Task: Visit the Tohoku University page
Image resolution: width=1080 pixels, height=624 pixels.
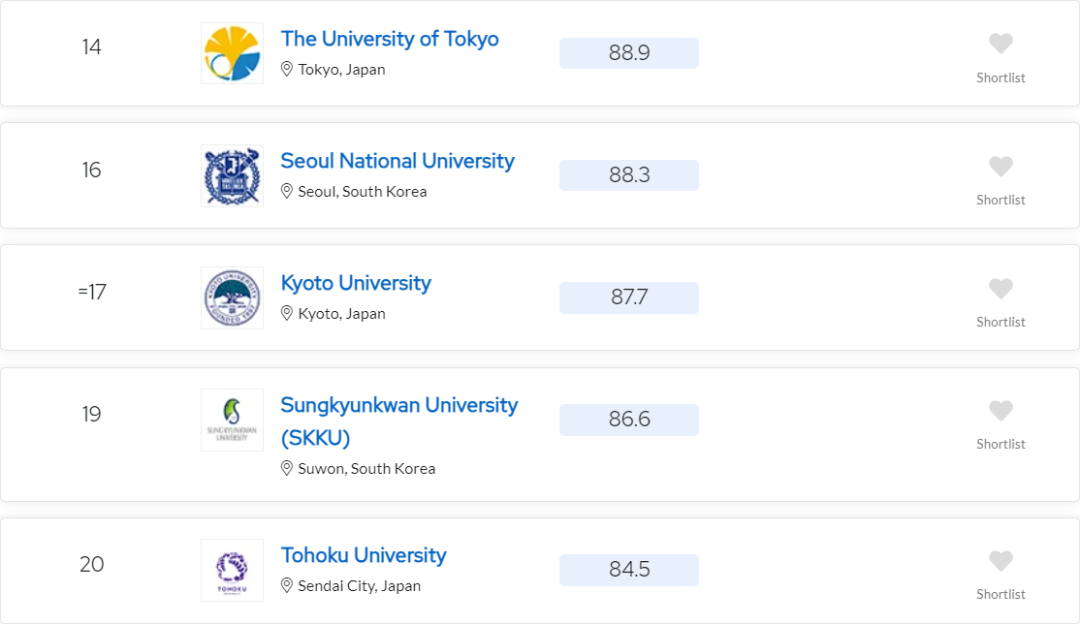Action: [363, 555]
